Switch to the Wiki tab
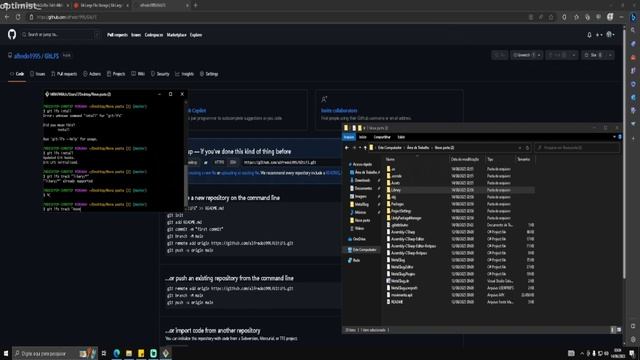 coord(138,74)
